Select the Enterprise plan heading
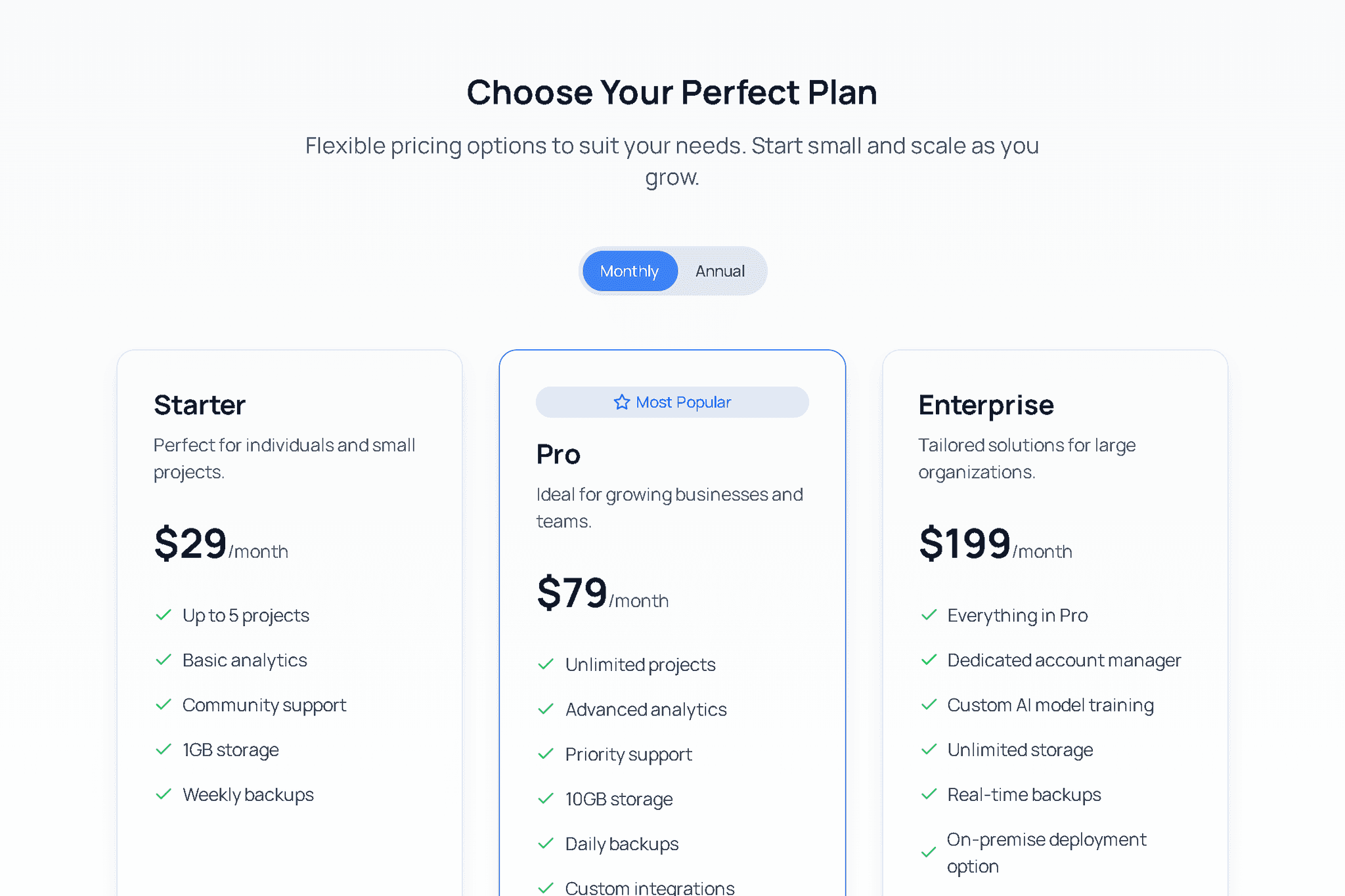 [986, 405]
